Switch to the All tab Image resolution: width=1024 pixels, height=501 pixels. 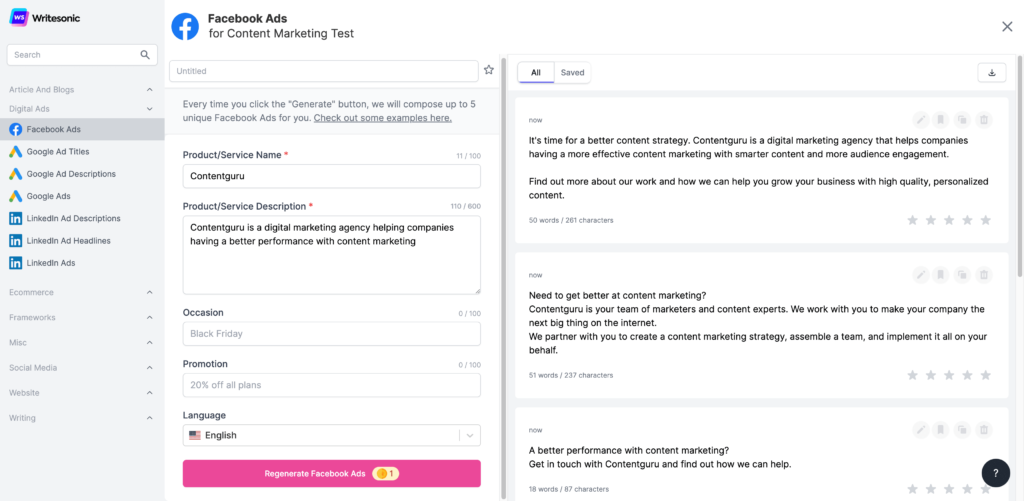pyautogui.click(x=536, y=73)
